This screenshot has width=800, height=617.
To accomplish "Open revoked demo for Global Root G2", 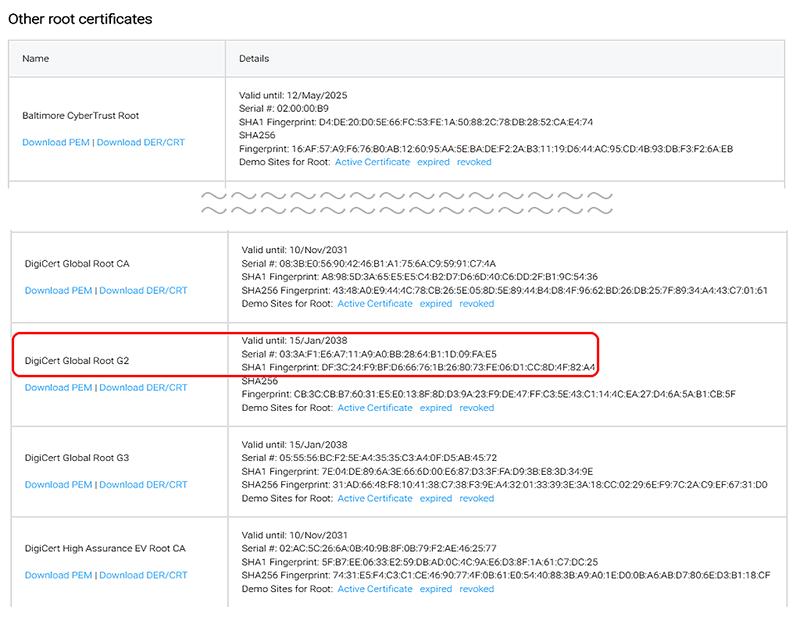I will click(477, 408).
